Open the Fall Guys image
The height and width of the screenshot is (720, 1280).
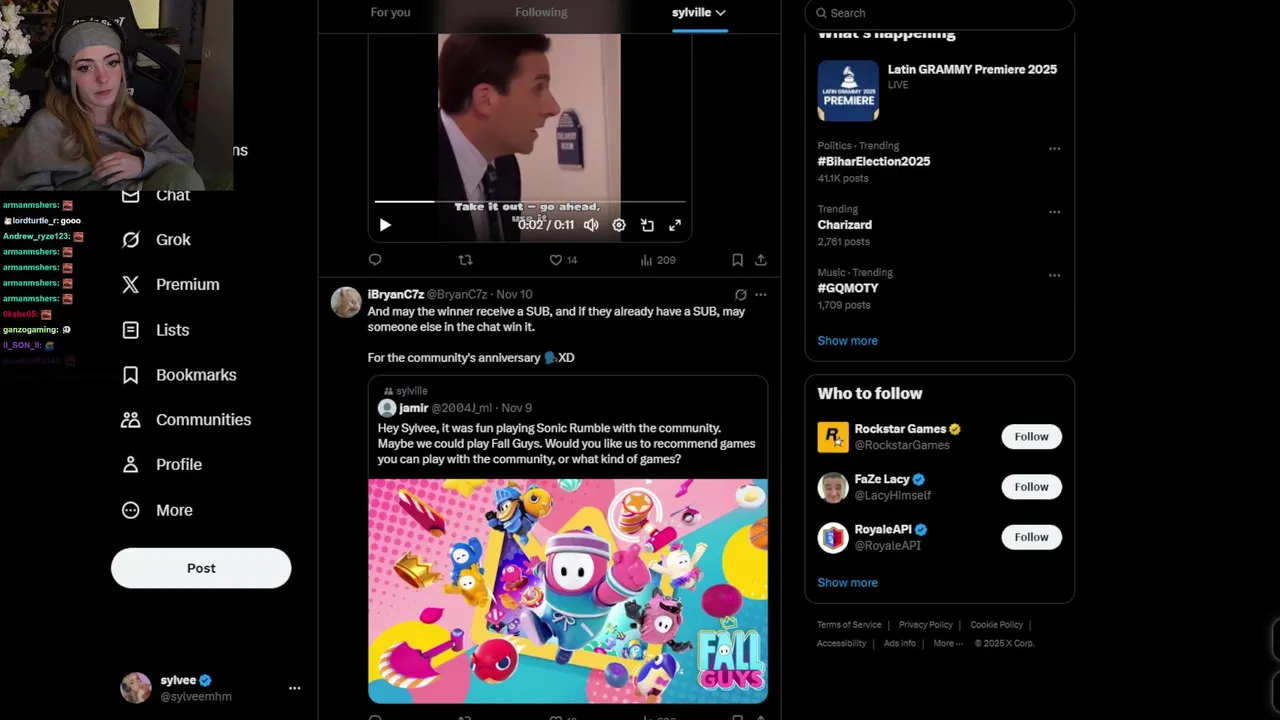click(x=567, y=591)
